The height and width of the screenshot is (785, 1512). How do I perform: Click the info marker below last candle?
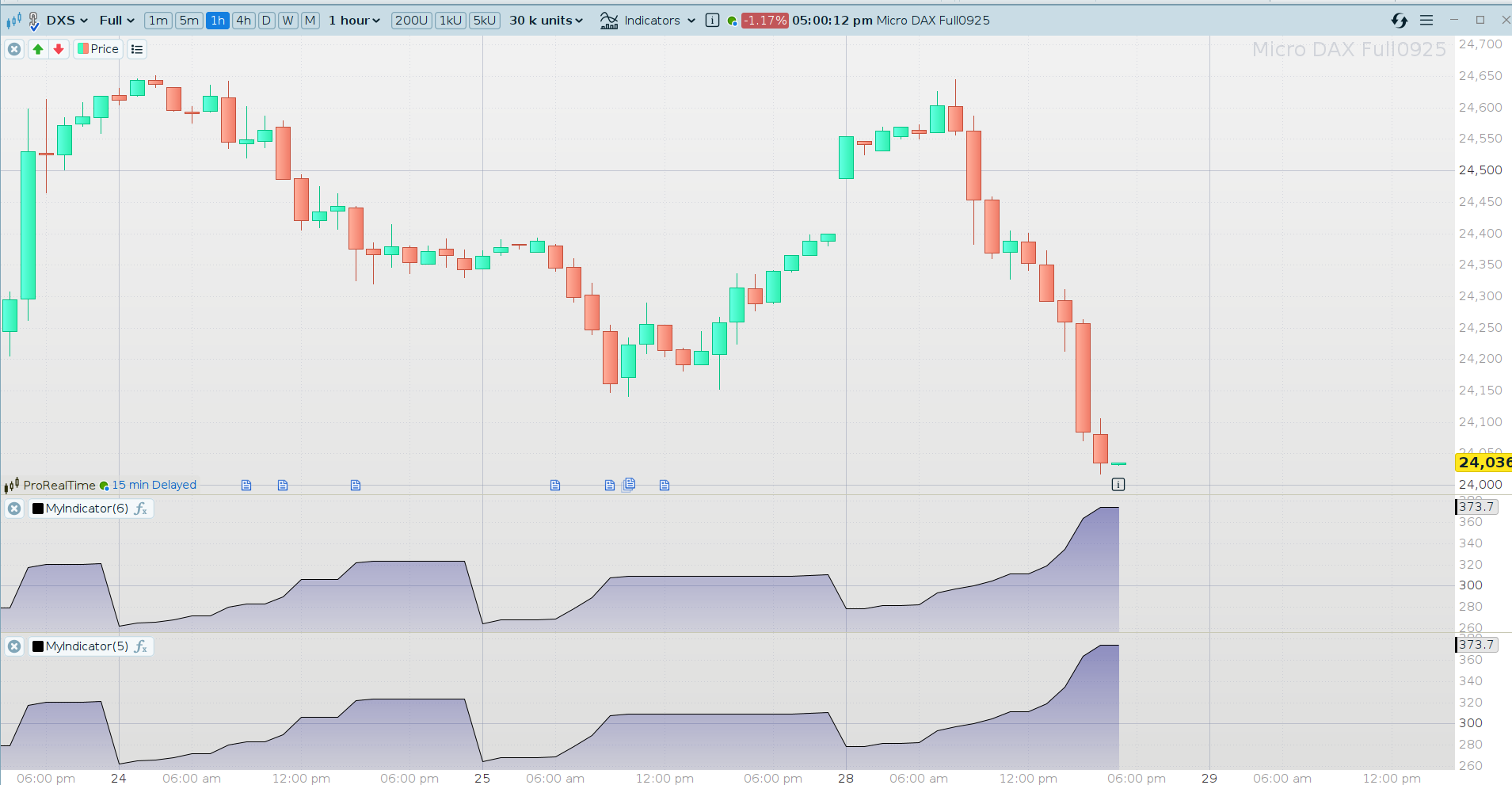pyautogui.click(x=1118, y=484)
